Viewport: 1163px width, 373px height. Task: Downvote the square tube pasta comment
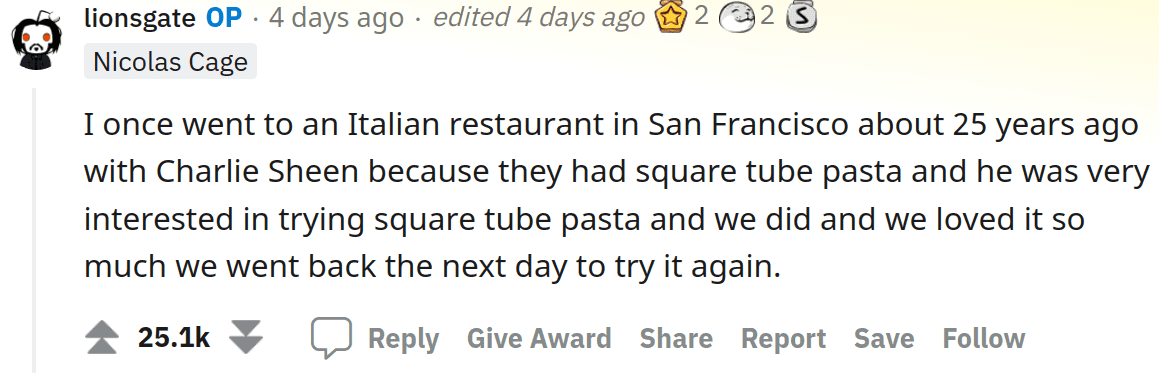click(x=246, y=339)
